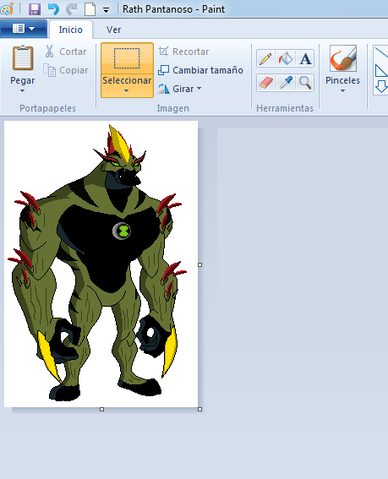Viewport: 388px width, 479px height.
Task: Switch to the Ver tab
Action: pyautogui.click(x=114, y=30)
